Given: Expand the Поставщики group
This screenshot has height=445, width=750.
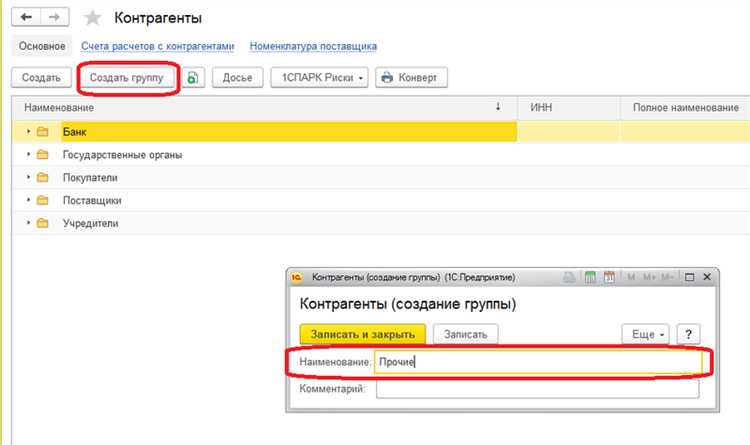Looking at the screenshot, I should pyautogui.click(x=28, y=200).
